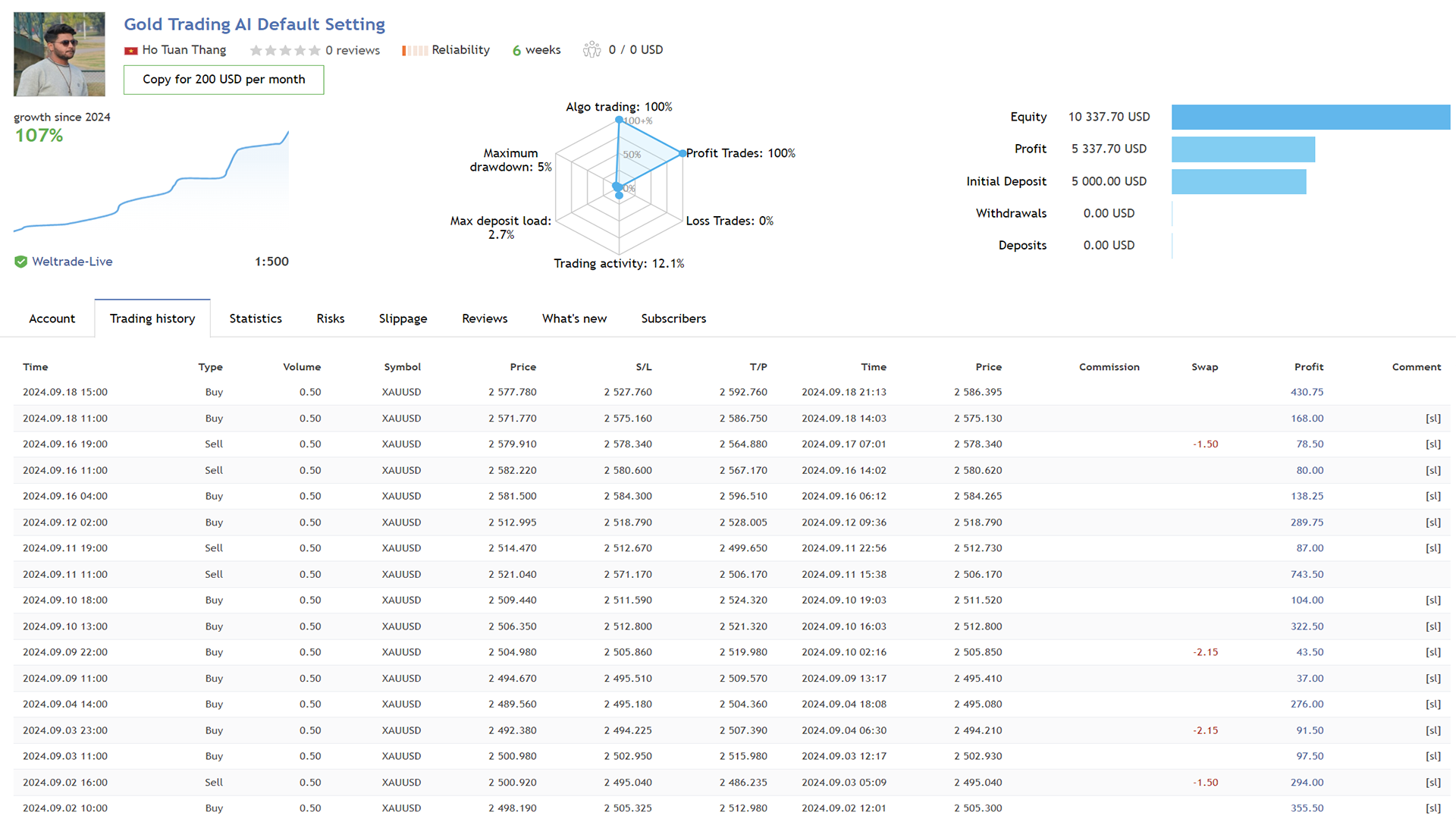Switch to the Risks tab
The height and width of the screenshot is (819, 1456).
click(x=331, y=318)
